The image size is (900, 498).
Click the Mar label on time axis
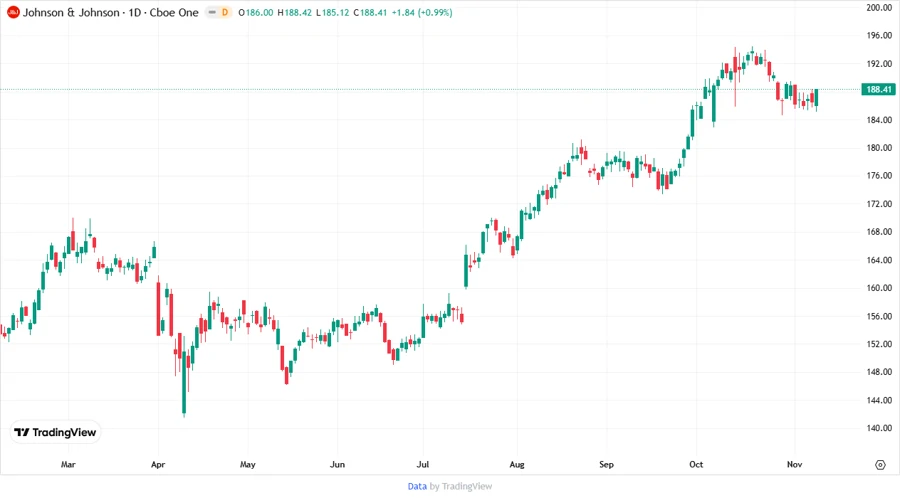68,465
